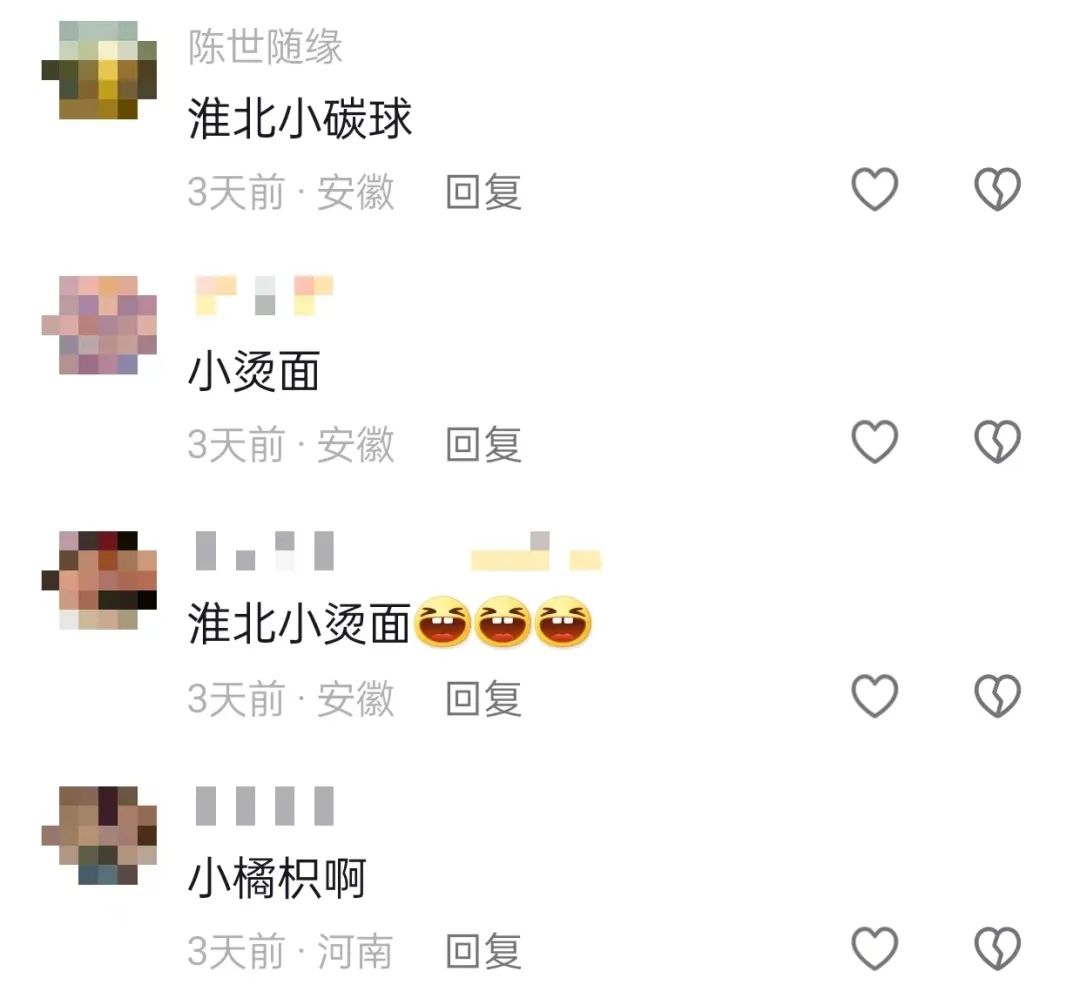The height and width of the screenshot is (1005, 1080).
Task: Like the 淮北小碳球 comment
Action: (x=875, y=189)
